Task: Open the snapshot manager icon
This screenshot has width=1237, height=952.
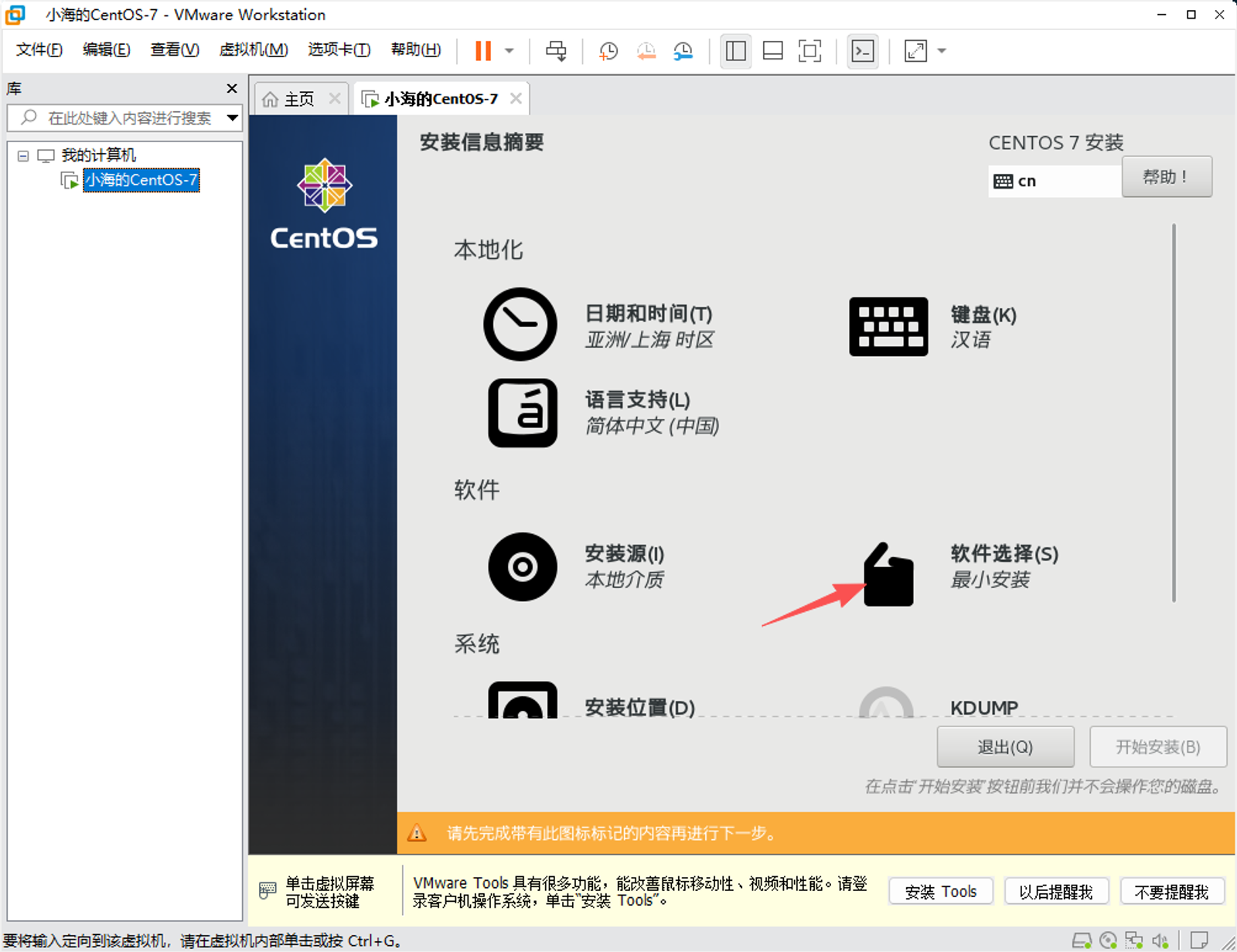Action: tap(683, 51)
